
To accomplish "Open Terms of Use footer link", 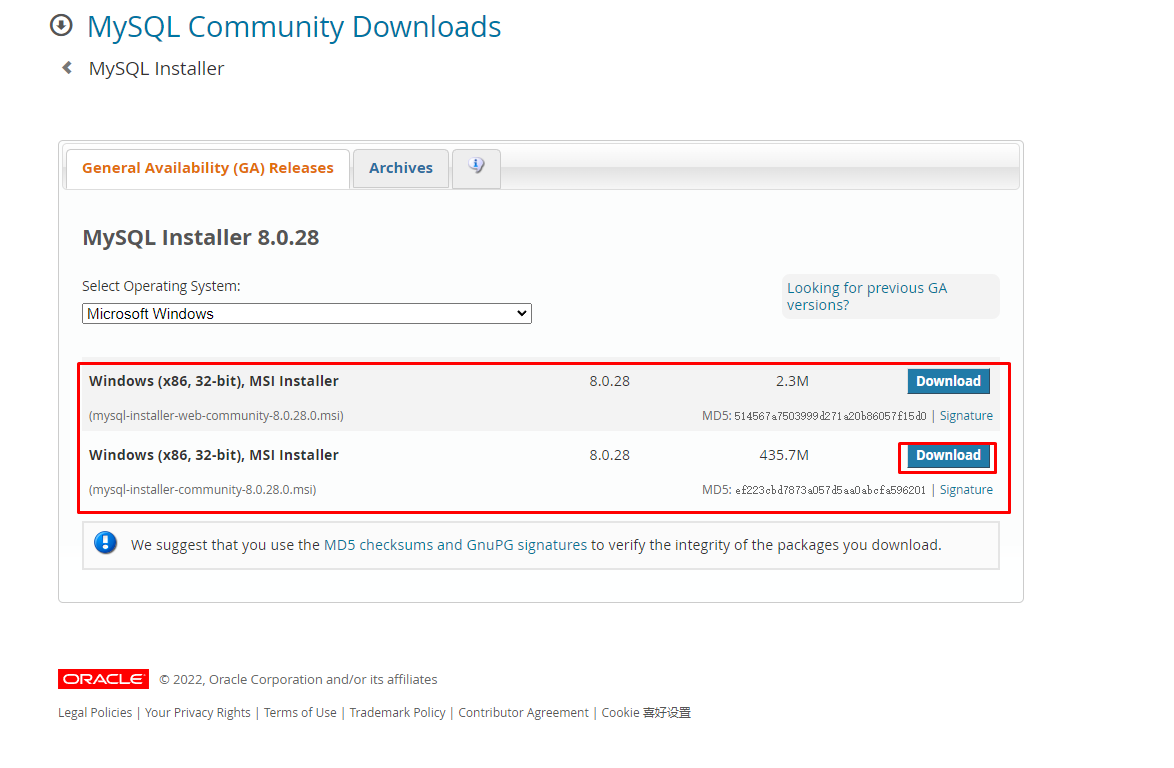I will [x=300, y=713].
